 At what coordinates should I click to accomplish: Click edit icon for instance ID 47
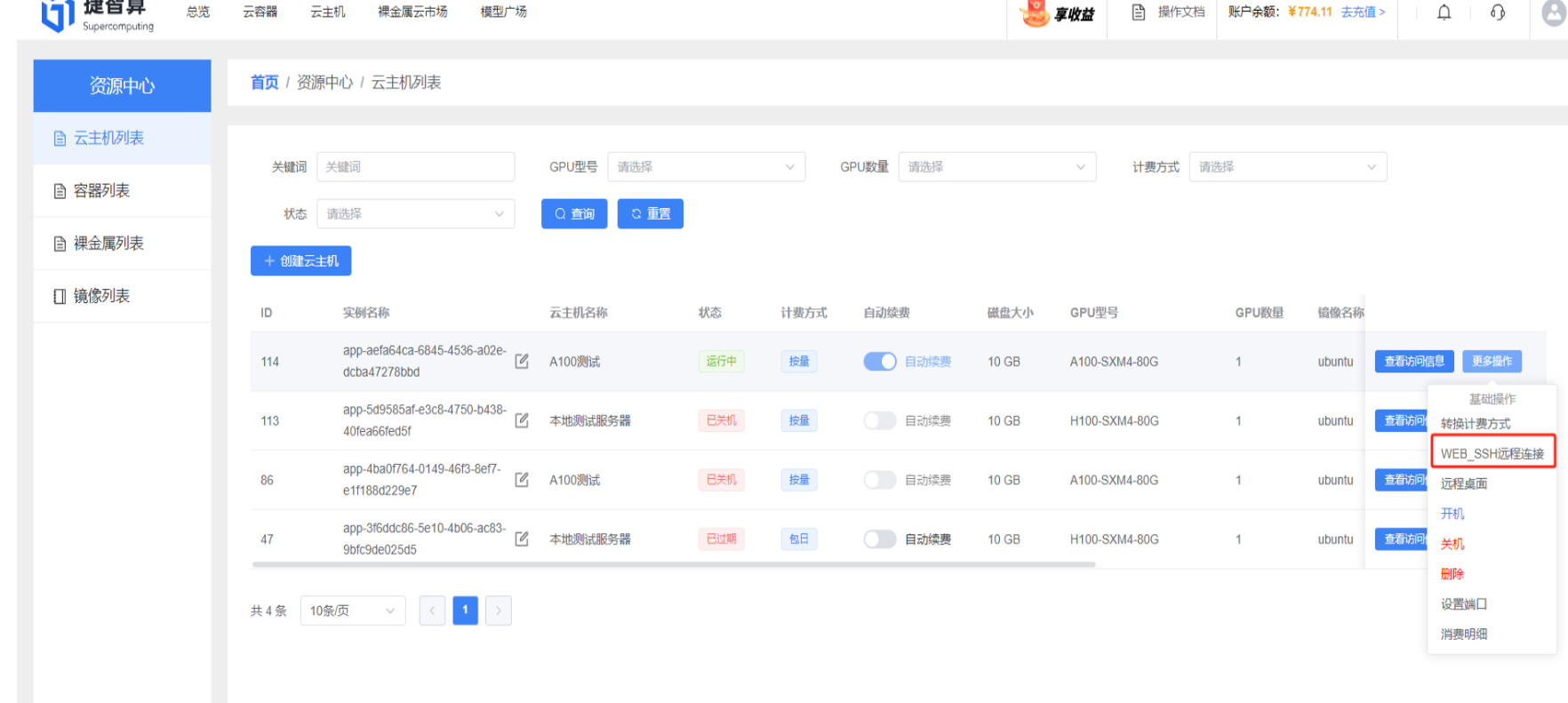(x=522, y=539)
